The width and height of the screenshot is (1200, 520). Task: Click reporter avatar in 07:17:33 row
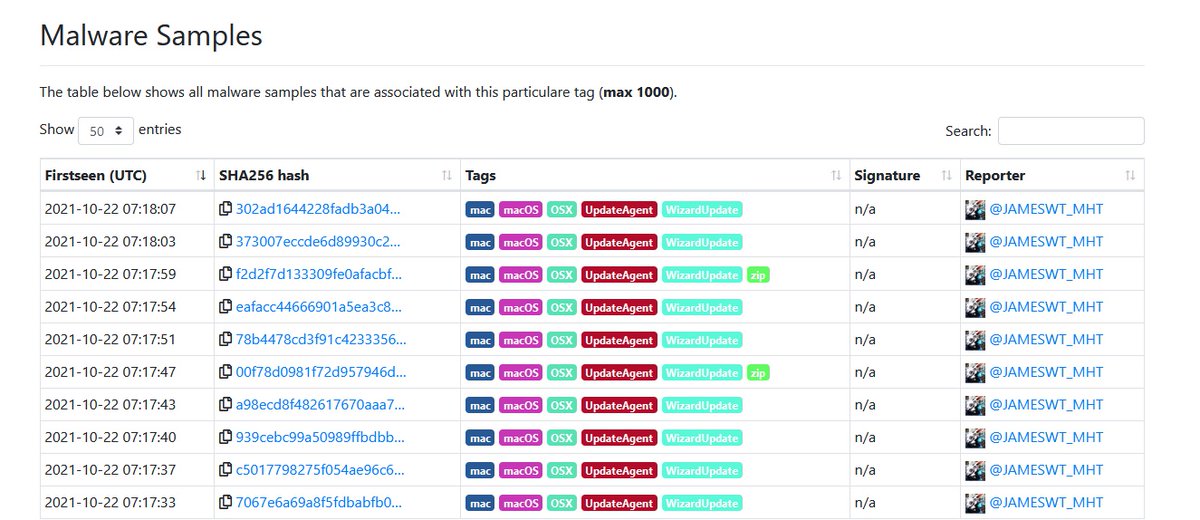click(975, 503)
